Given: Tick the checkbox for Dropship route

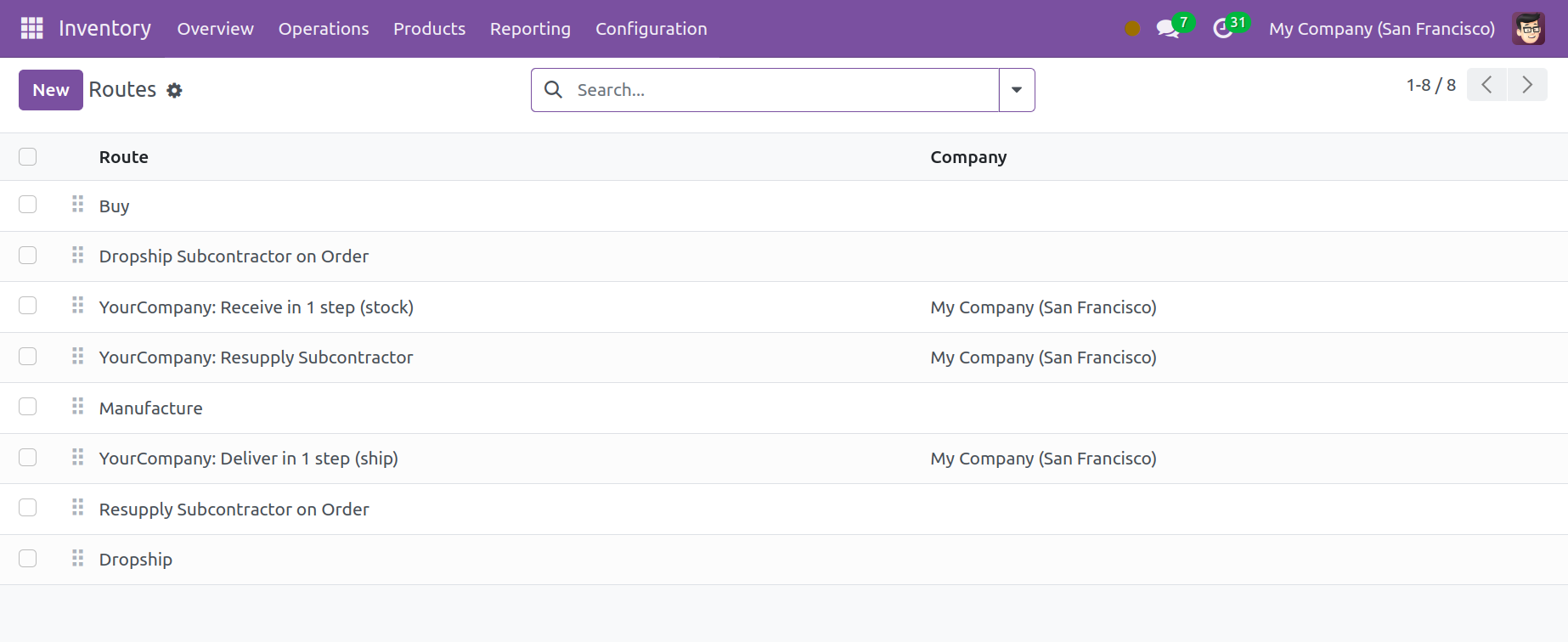Looking at the screenshot, I should [28, 559].
